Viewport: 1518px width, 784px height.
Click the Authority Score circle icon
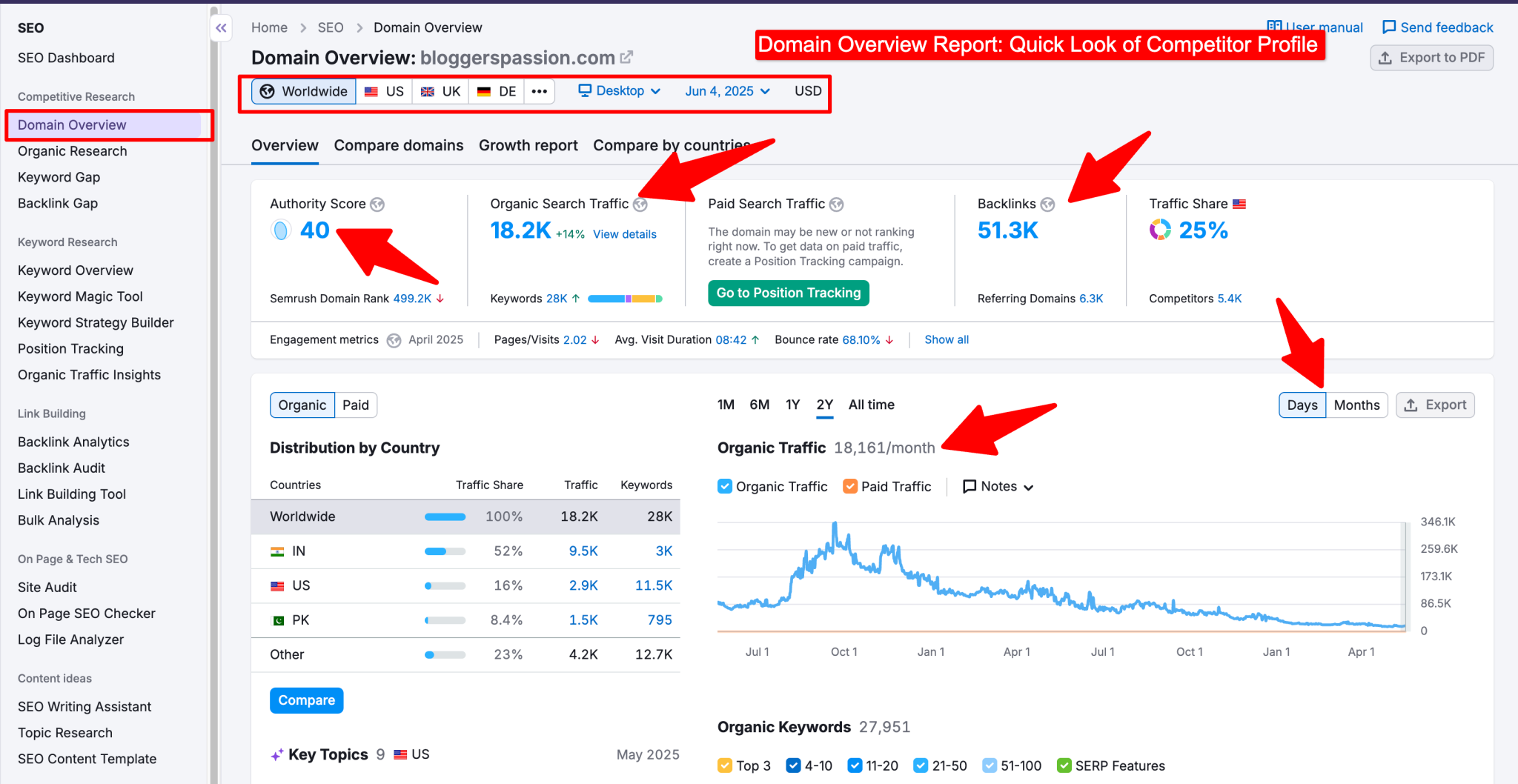[x=281, y=230]
